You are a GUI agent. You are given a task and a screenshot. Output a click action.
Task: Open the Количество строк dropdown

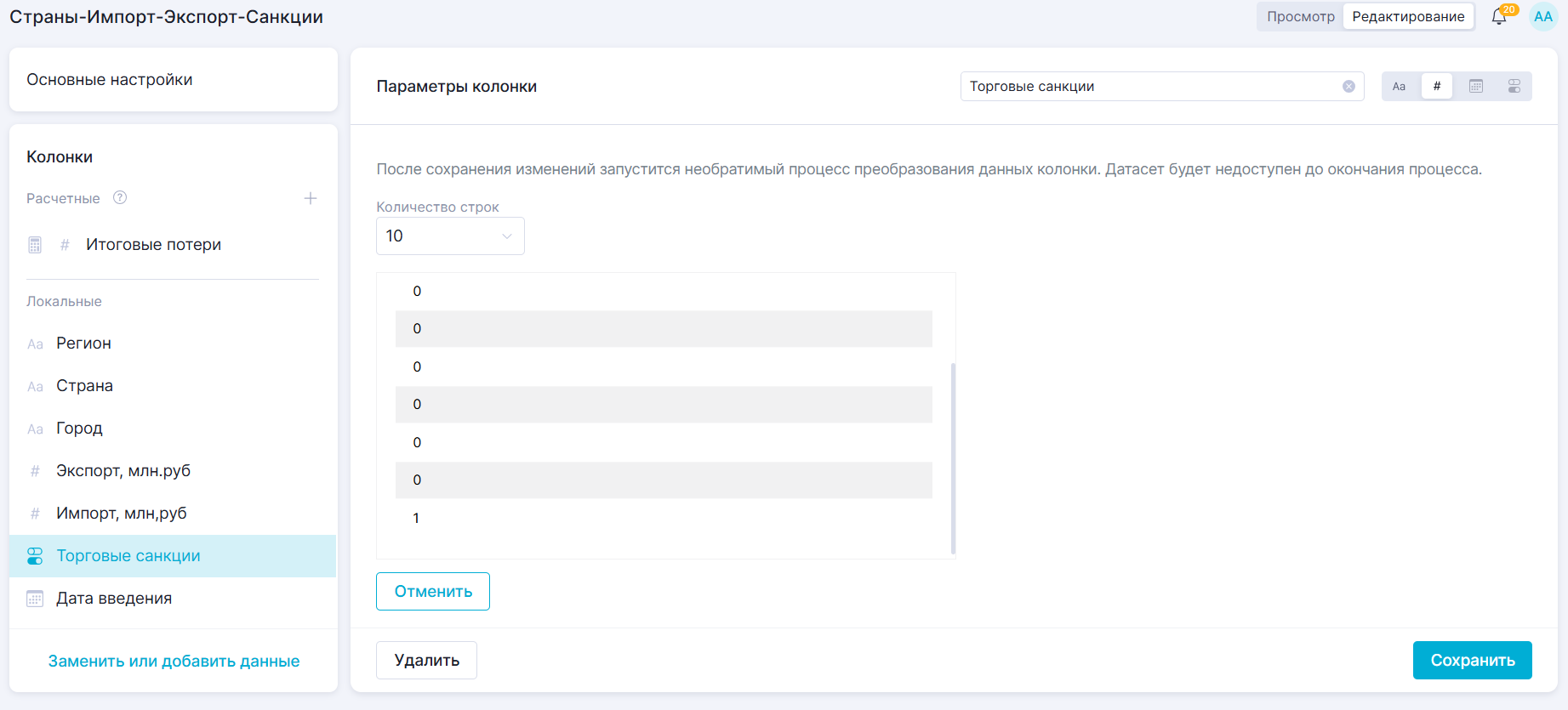[x=450, y=236]
